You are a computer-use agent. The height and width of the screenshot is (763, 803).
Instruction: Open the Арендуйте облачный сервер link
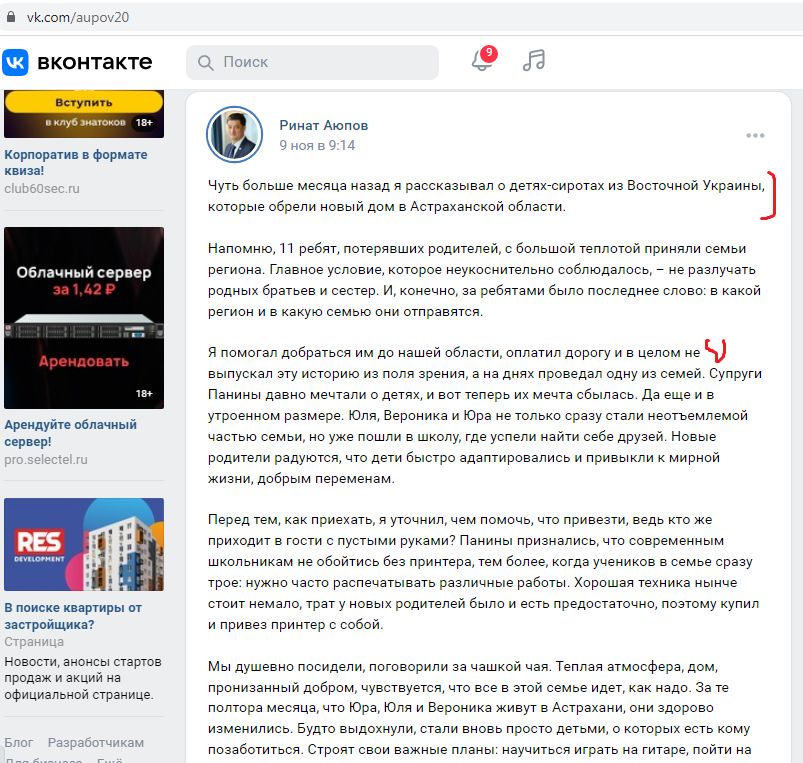tap(71, 433)
